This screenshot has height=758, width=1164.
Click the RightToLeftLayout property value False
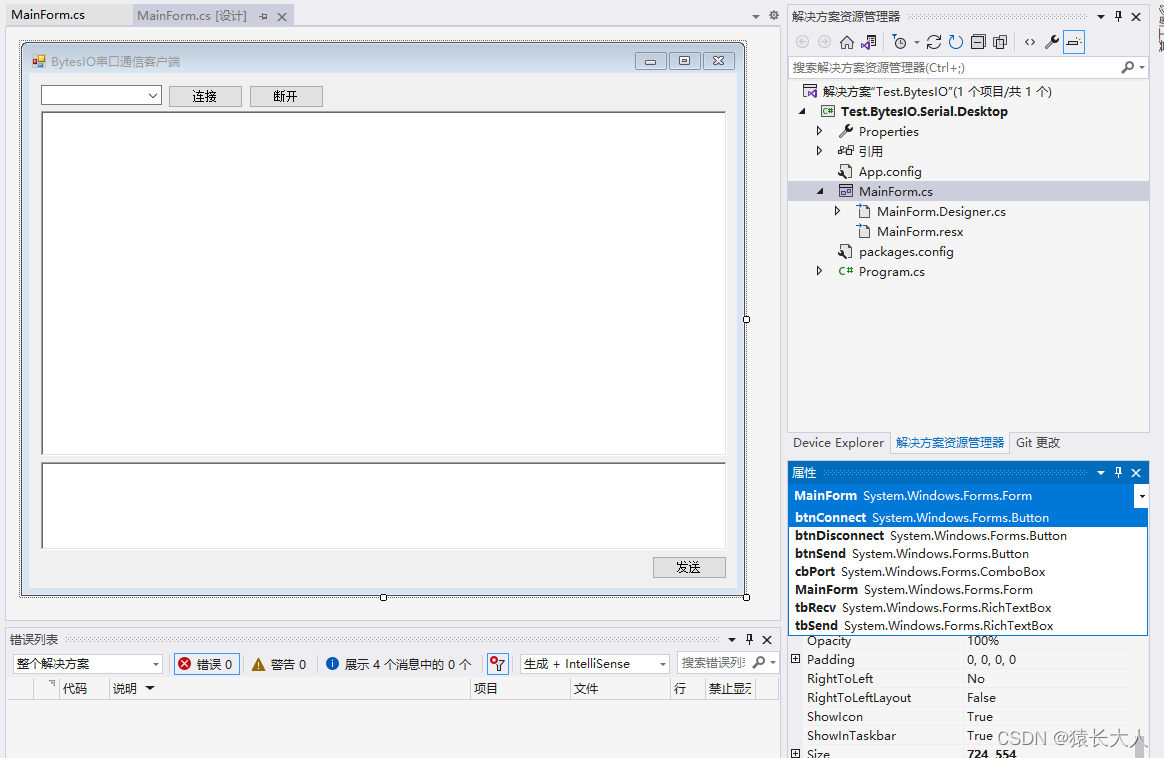(981, 697)
